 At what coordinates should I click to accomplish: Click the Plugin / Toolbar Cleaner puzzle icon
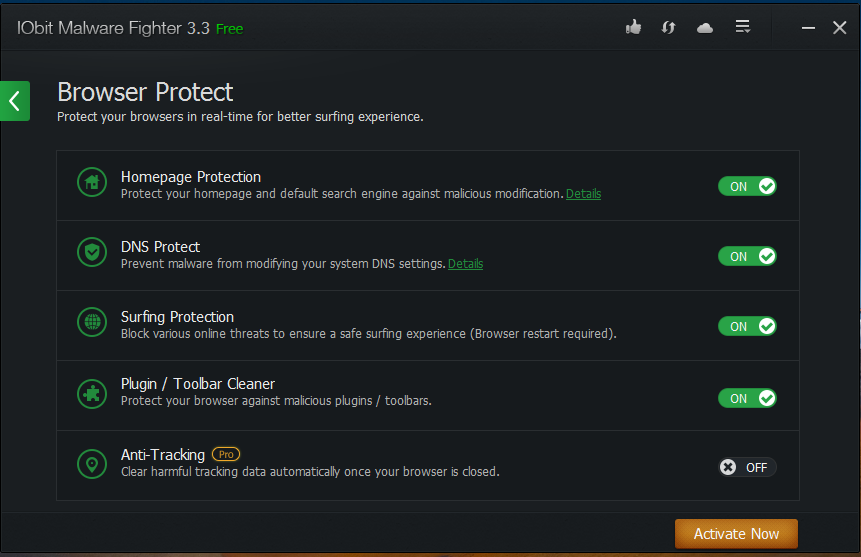92,393
